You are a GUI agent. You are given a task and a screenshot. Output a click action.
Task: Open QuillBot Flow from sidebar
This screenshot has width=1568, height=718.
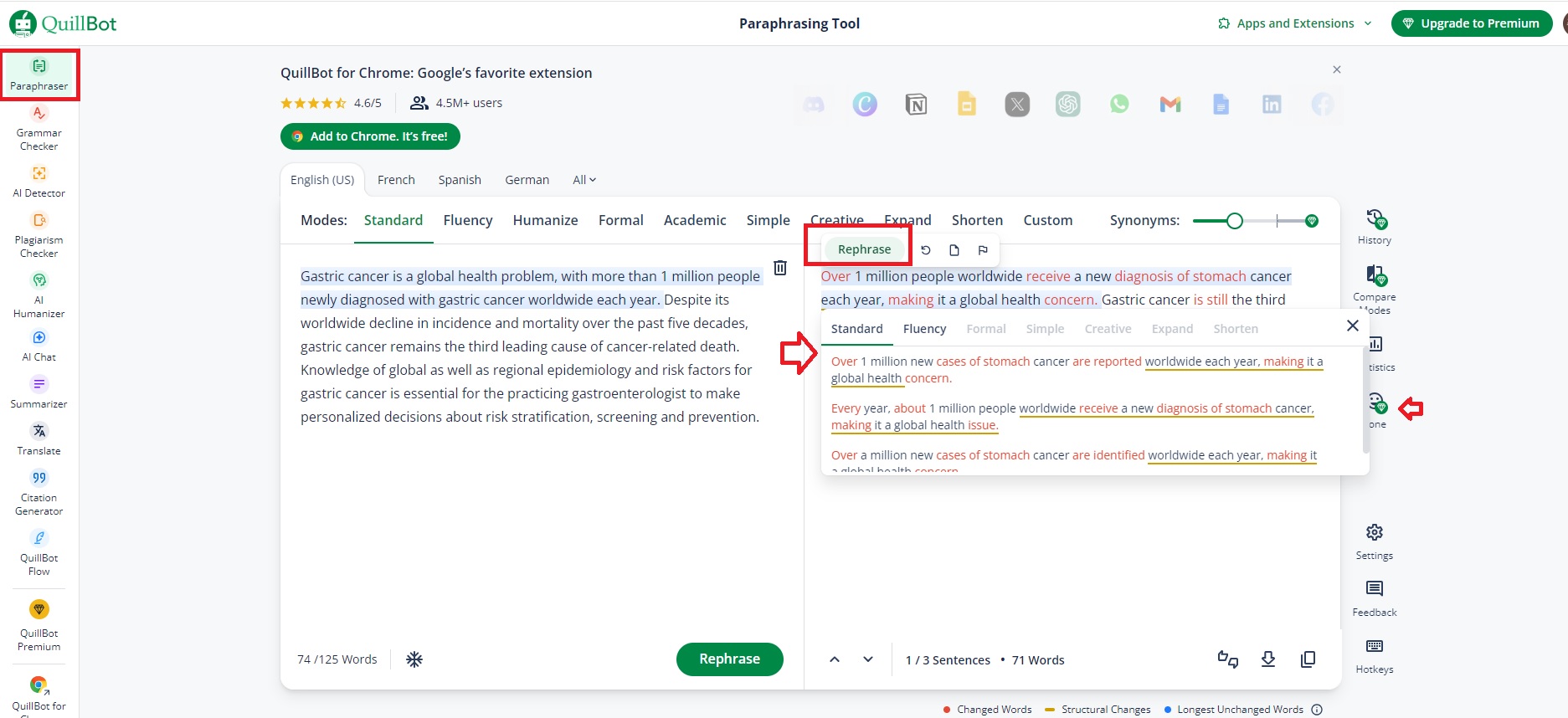tap(39, 553)
